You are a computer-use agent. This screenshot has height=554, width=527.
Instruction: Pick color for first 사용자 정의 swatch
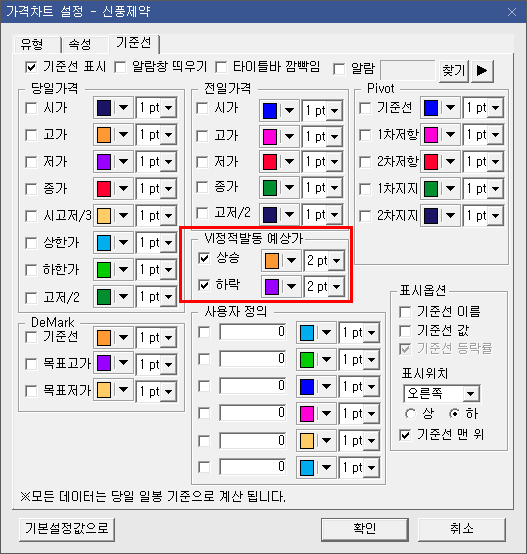tap(307, 333)
